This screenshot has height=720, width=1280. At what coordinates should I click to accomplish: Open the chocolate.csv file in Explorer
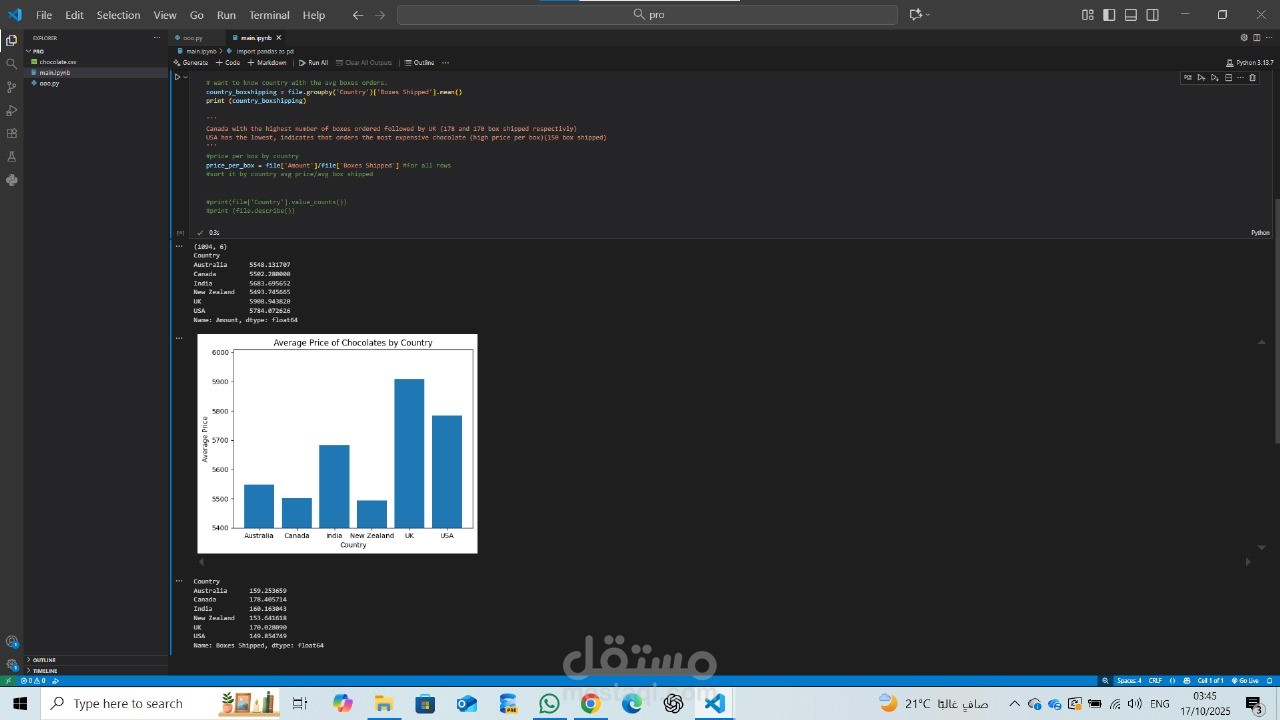click(x=57, y=61)
